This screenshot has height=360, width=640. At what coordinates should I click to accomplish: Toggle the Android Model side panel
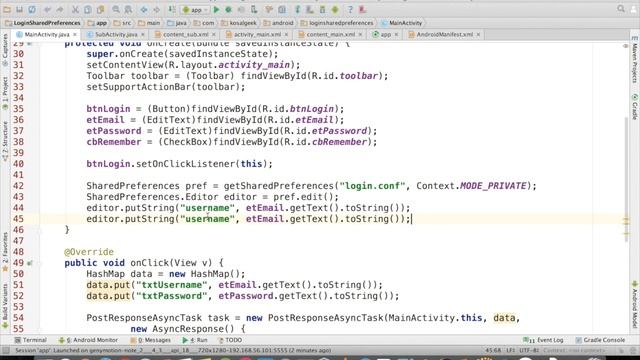(x=635, y=304)
